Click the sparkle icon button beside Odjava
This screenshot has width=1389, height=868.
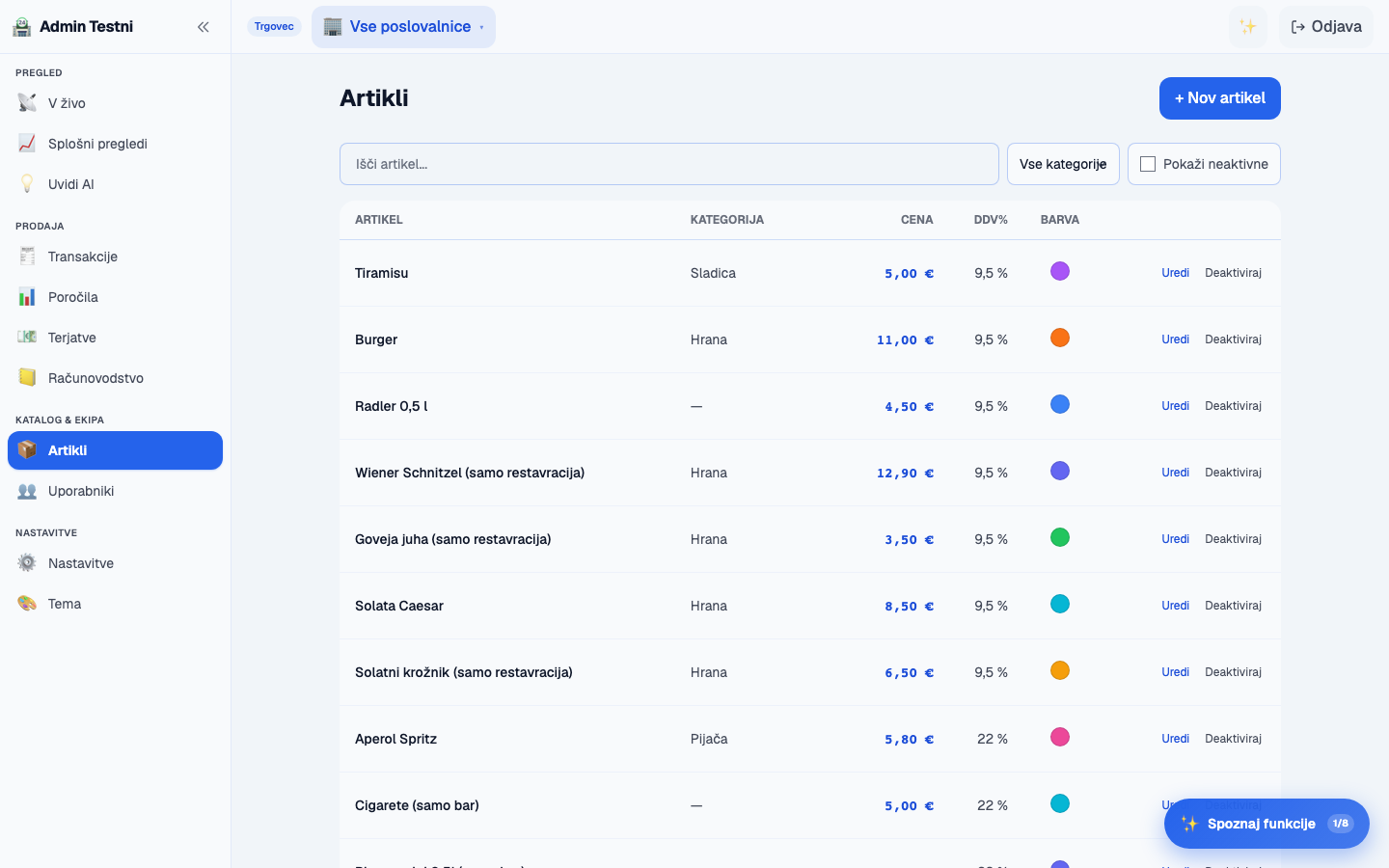(x=1248, y=27)
